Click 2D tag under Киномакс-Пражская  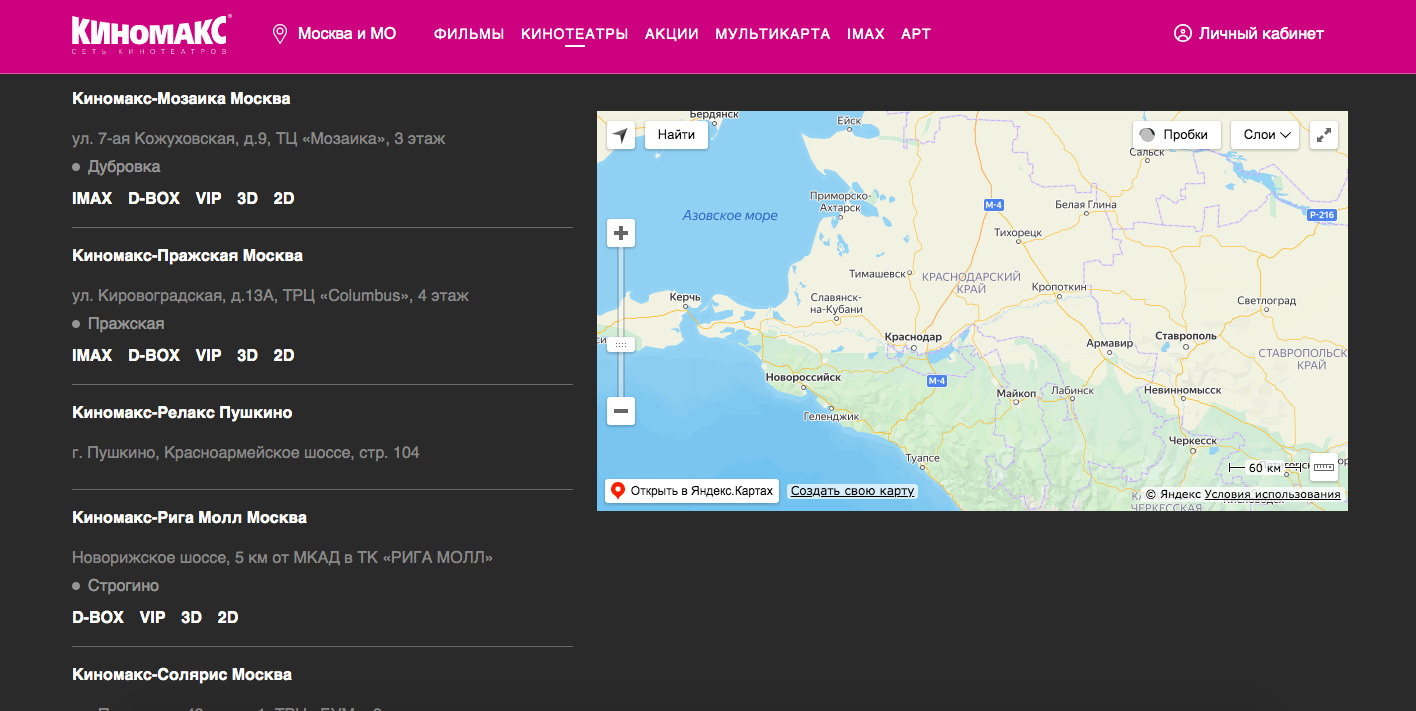click(284, 356)
